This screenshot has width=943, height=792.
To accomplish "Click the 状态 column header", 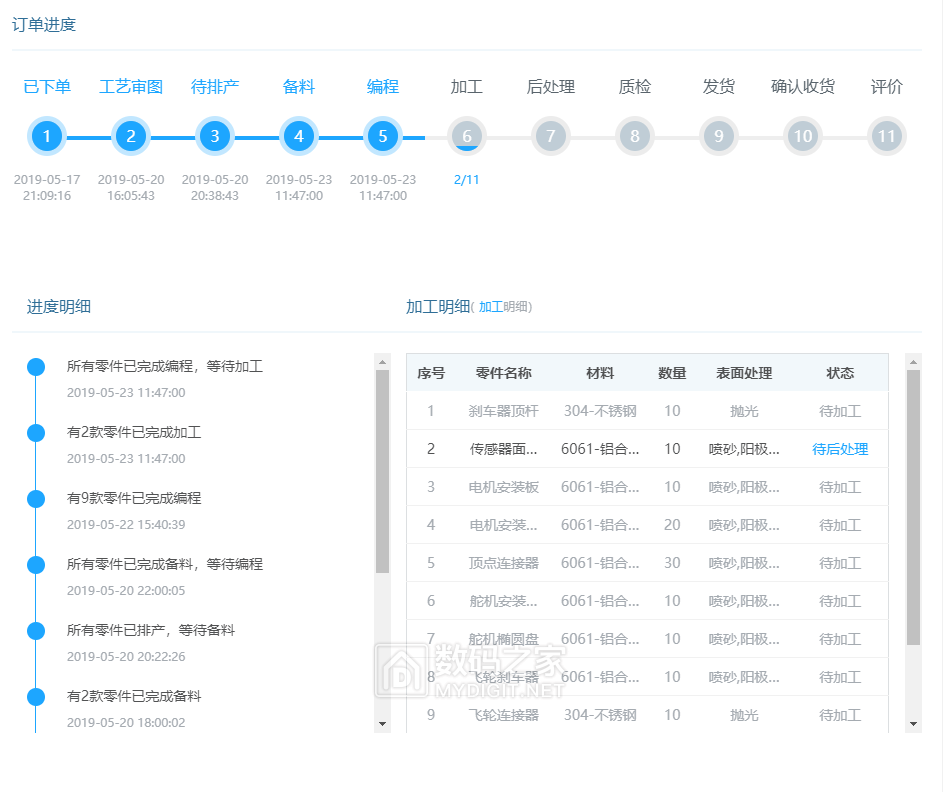I will [840, 373].
